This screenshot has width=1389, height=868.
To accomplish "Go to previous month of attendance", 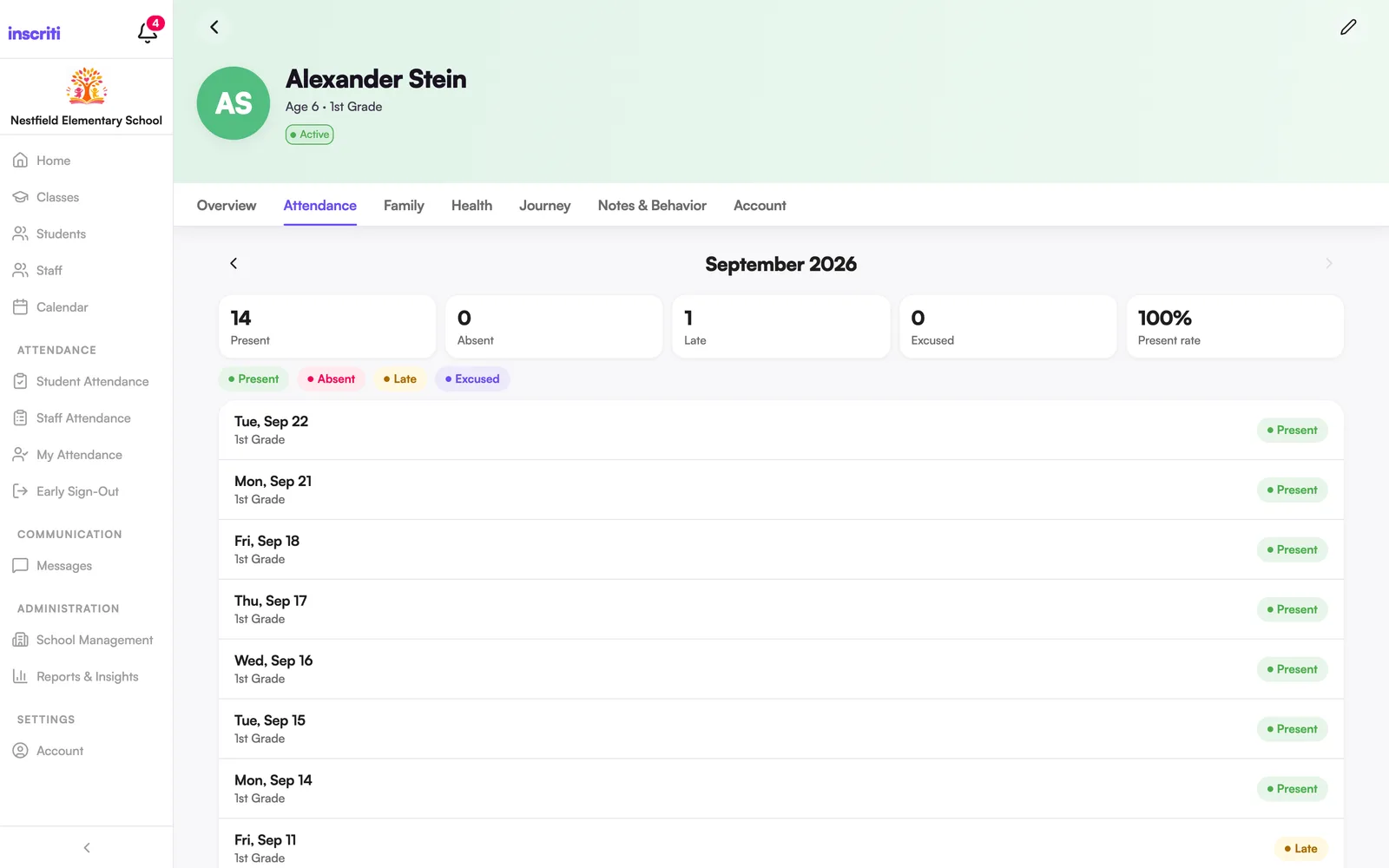I will [x=234, y=263].
